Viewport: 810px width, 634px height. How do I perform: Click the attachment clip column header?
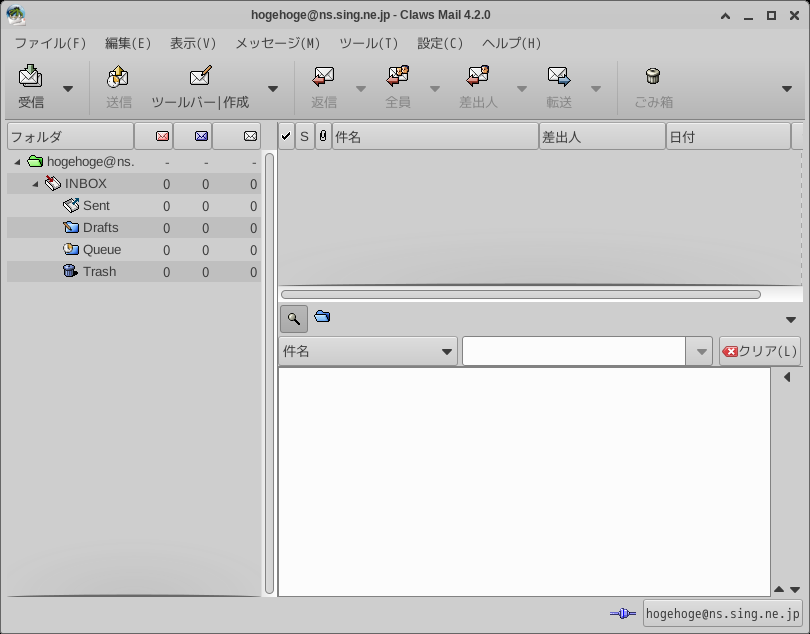(x=323, y=136)
